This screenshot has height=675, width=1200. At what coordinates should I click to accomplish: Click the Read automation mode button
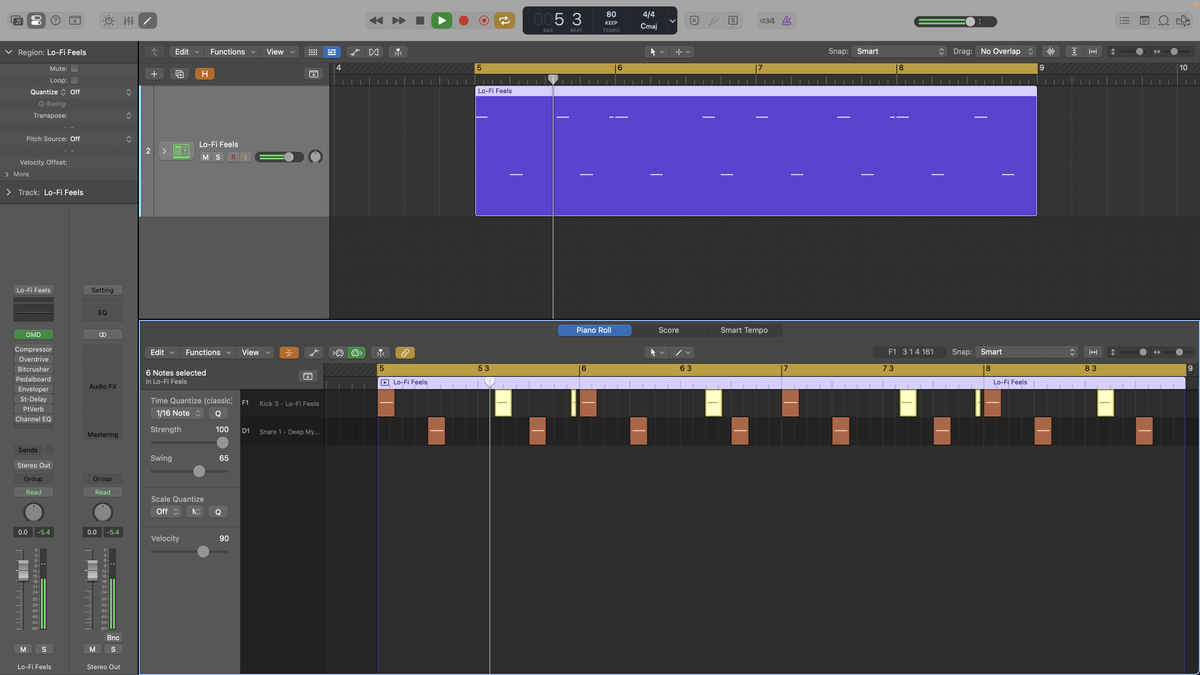(x=33, y=491)
